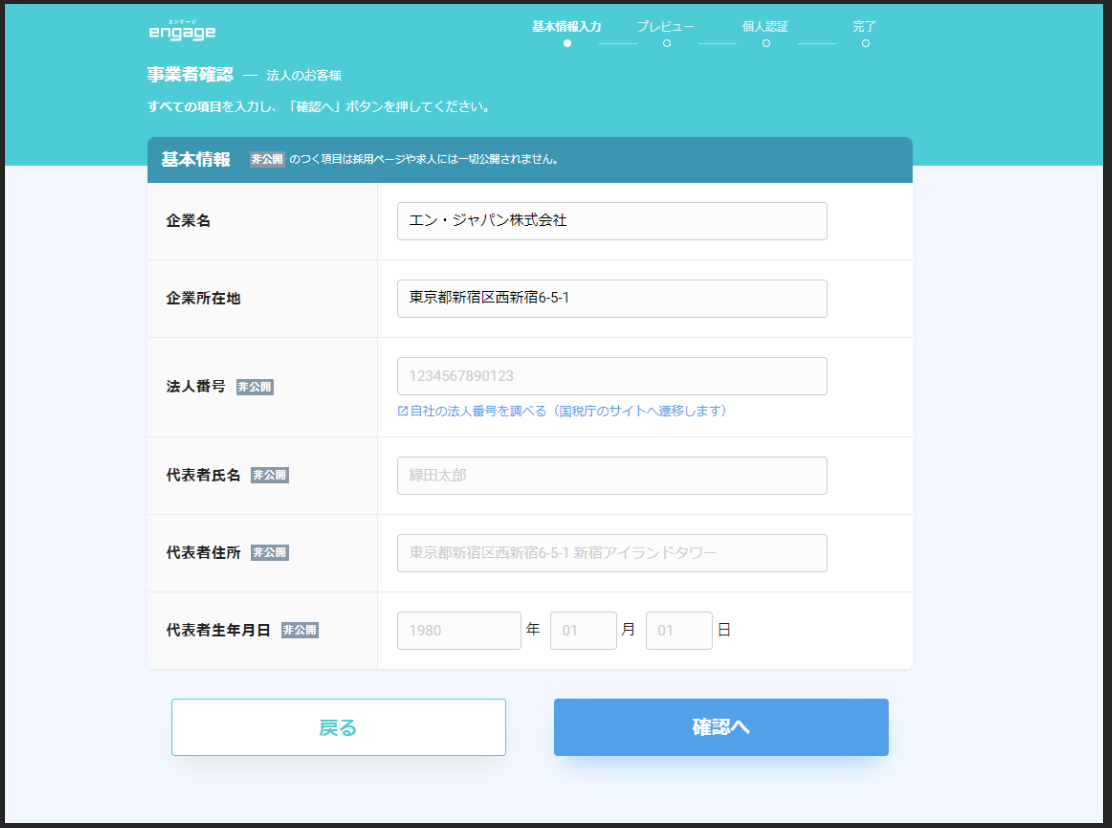Image resolution: width=1112 pixels, height=828 pixels.
Task: Click the progress line between プレビュー and 個人認証
Action: click(716, 44)
